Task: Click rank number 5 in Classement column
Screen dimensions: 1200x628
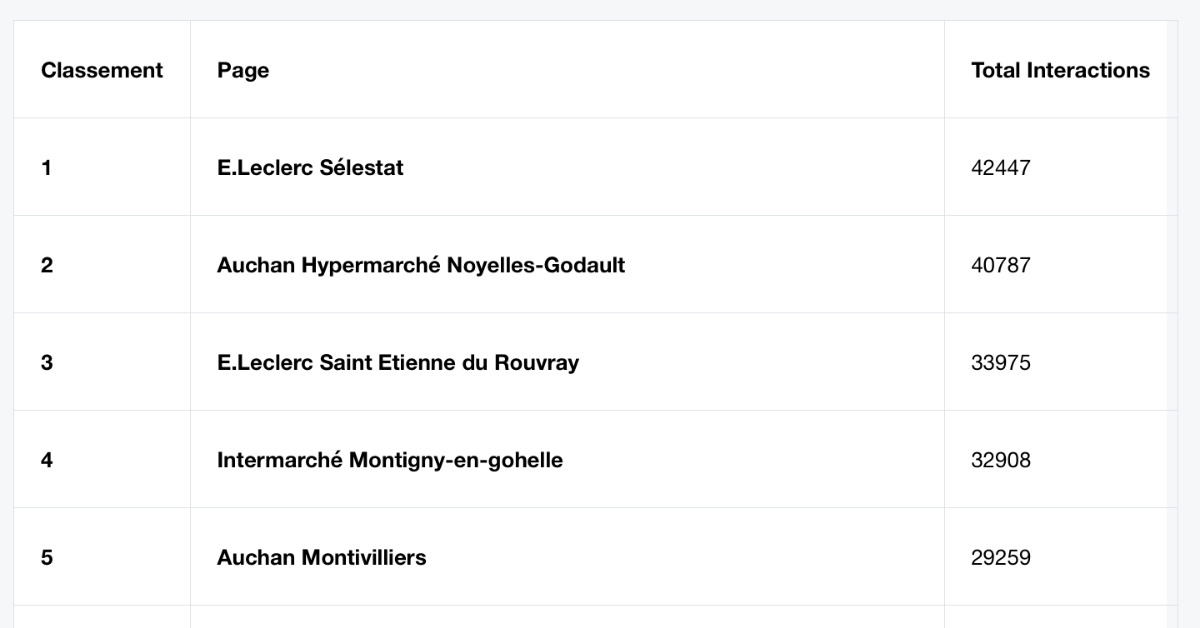Action: coord(47,558)
